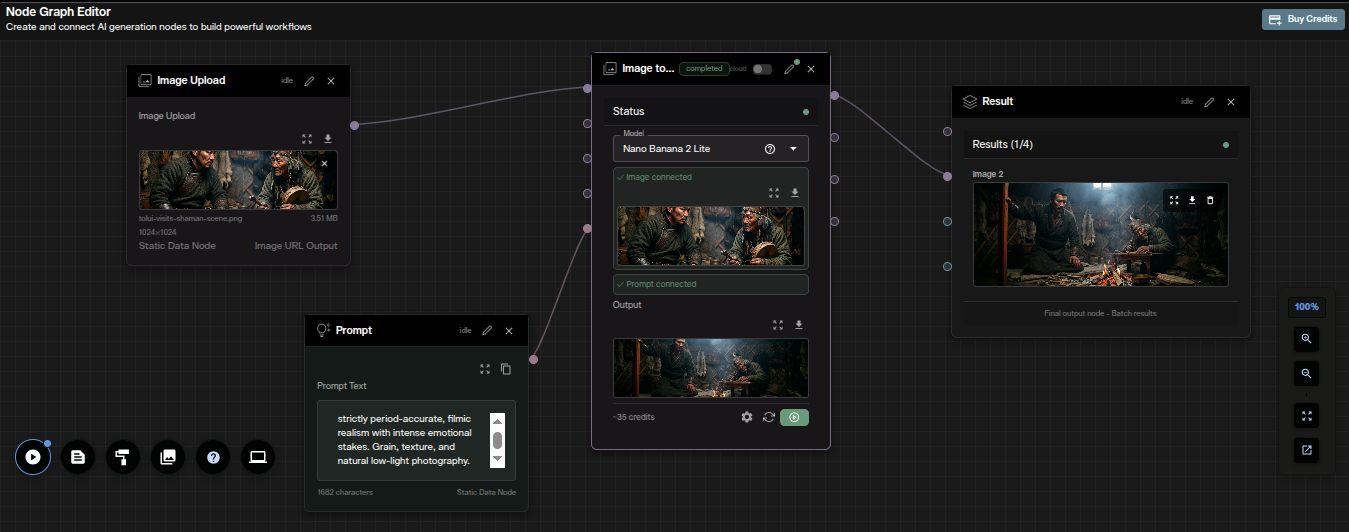1349x532 pixels.
Task: Edit the Prompt node with pencil icon
Action: [487, 330]
